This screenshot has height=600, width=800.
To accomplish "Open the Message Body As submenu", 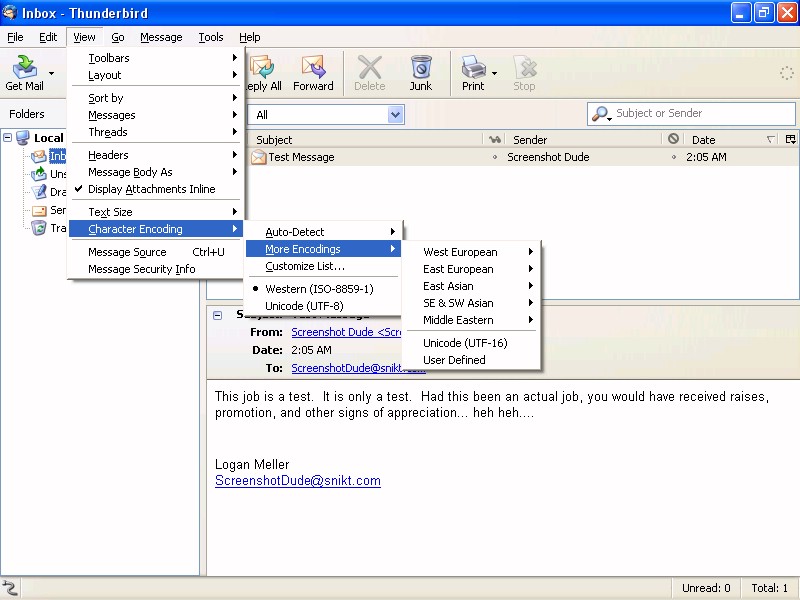I will 156,172.
